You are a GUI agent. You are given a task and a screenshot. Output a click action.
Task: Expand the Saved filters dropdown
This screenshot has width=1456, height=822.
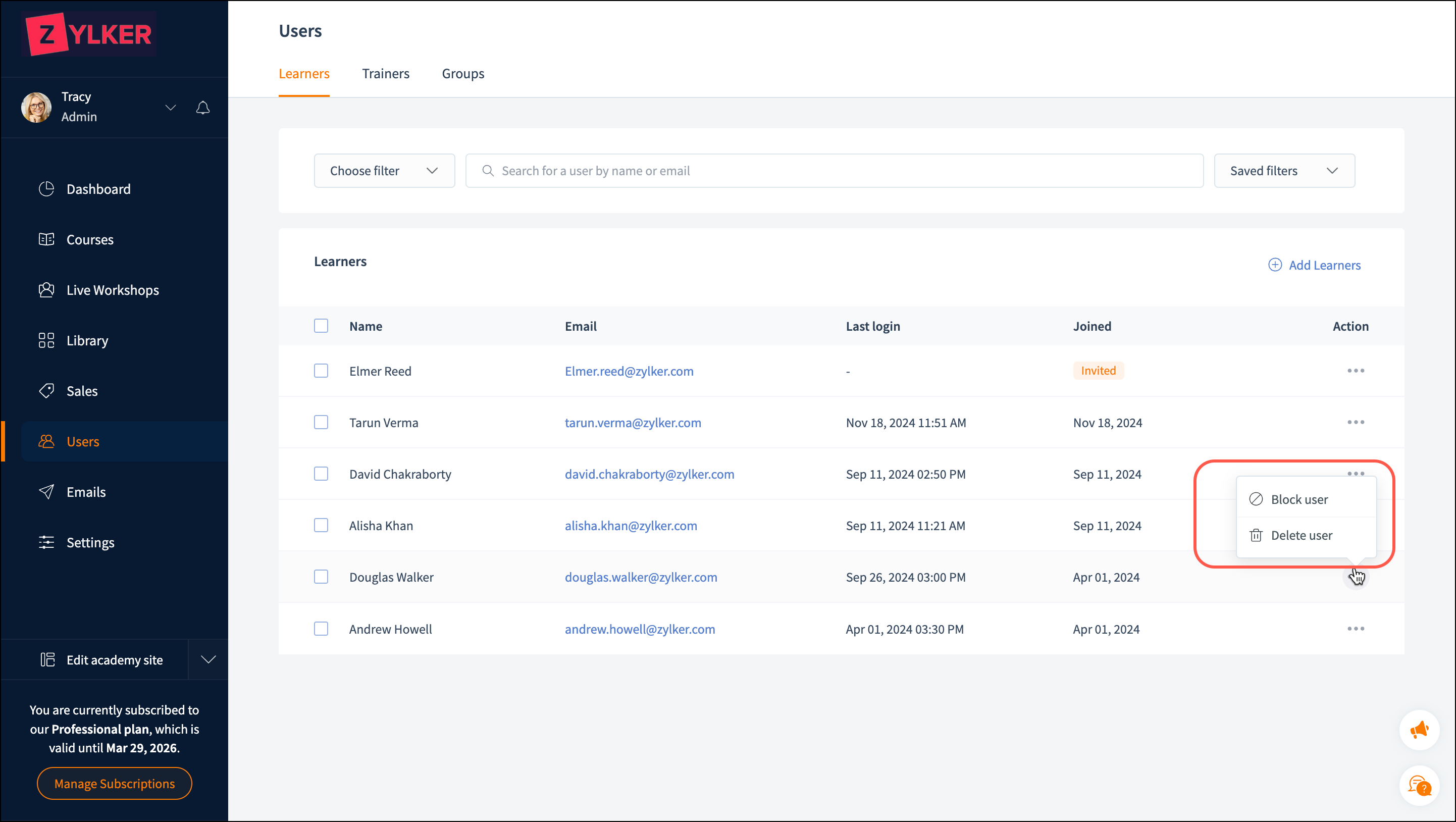coord(1284,171)
